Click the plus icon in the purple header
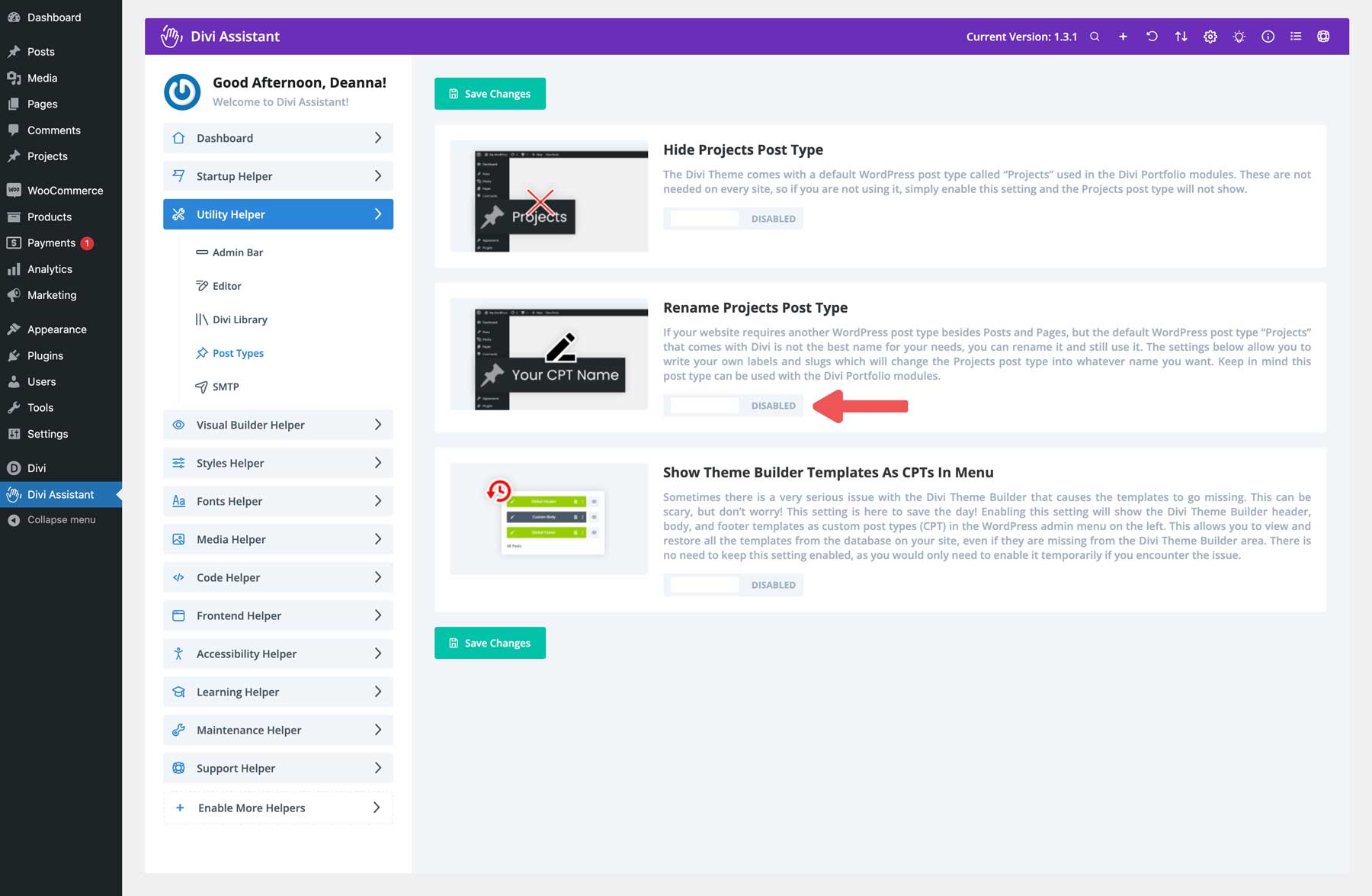Screen dimensions: 1372x896 (x=1123, y=36)
